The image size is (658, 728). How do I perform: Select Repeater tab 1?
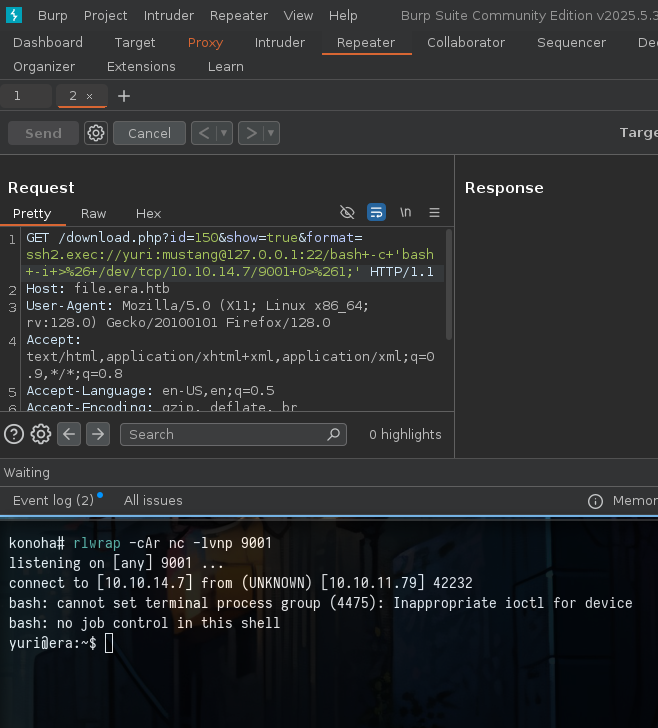pyautogui.click(x=26, y=96)
